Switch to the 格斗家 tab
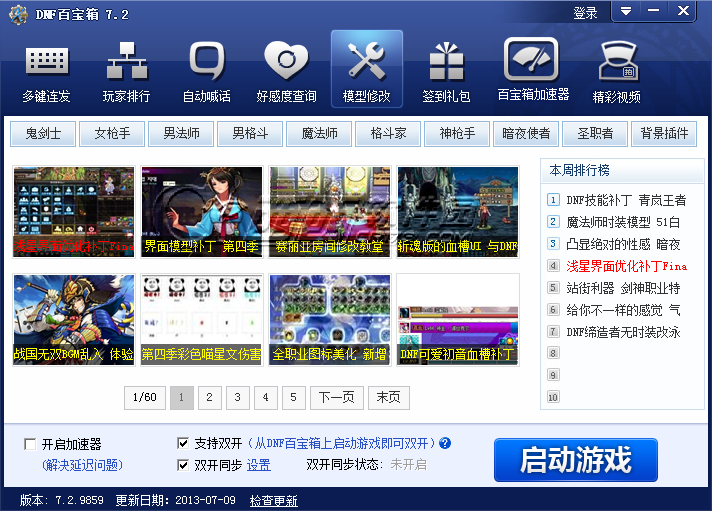 tap(388, 134)
